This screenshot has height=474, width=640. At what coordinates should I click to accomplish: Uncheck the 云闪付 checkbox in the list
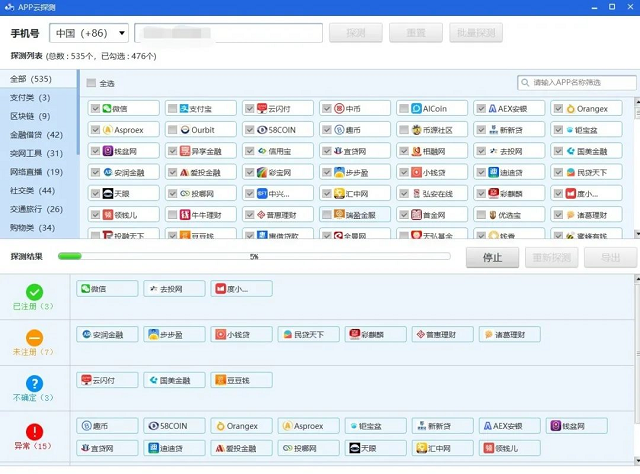click(x=250, y=109)
